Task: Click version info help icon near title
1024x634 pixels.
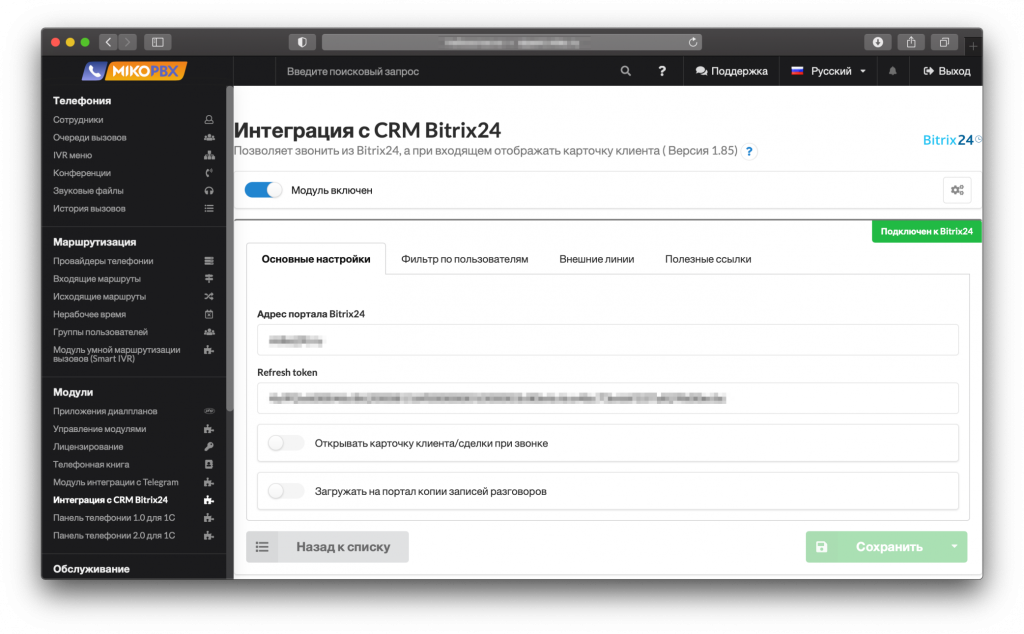Action: (750, 151)
